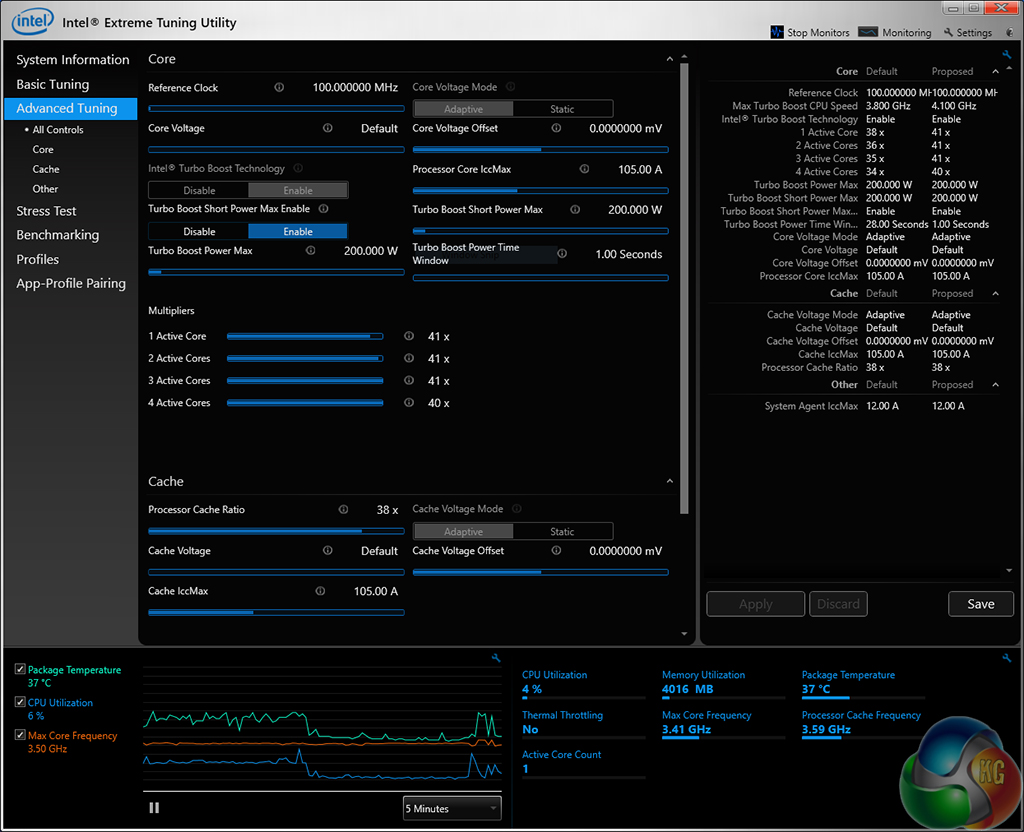Open Monitoring view icon in title bar

(x=869, y=32)
